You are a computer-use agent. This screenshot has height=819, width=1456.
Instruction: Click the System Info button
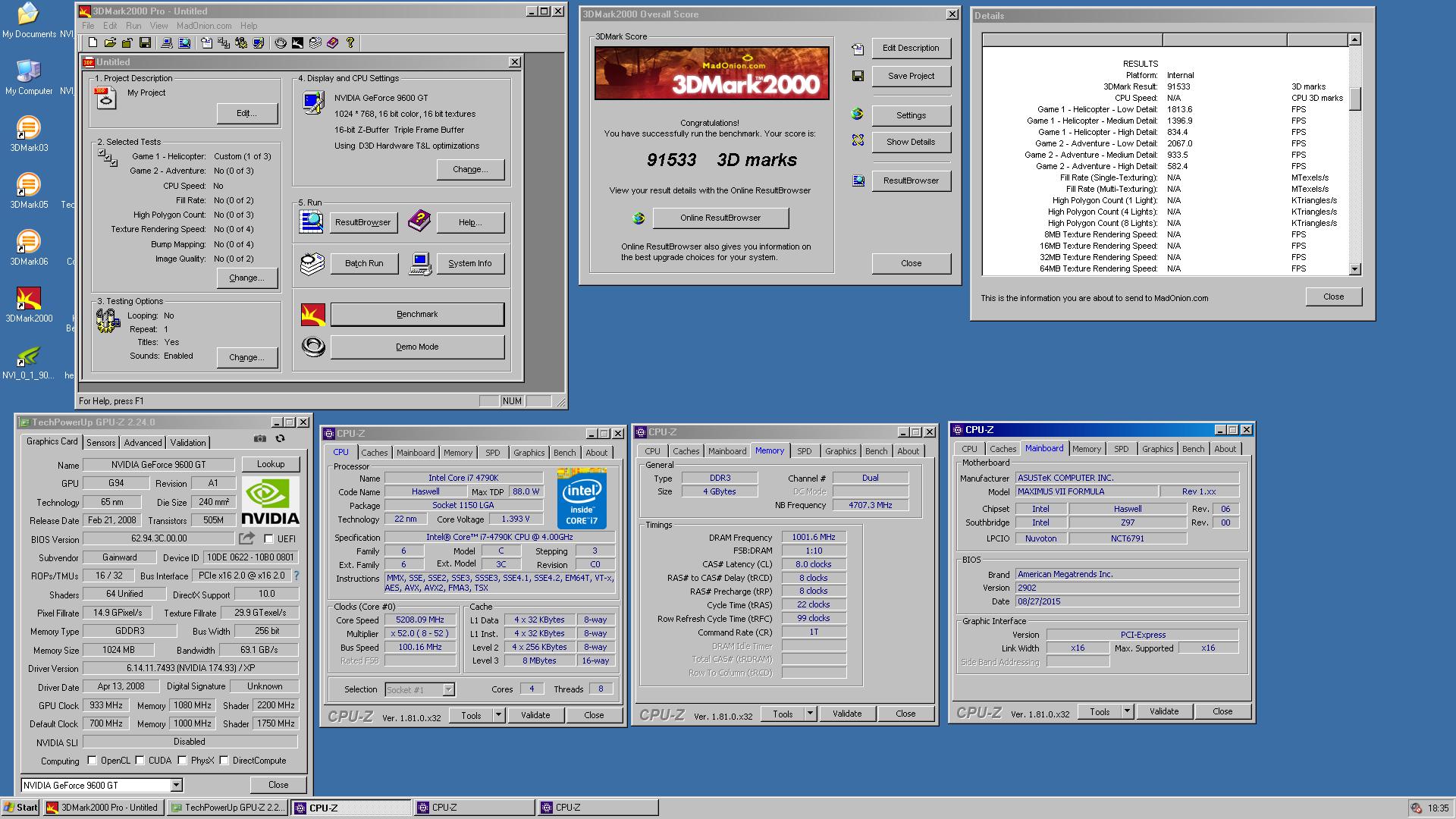(470, 263)
